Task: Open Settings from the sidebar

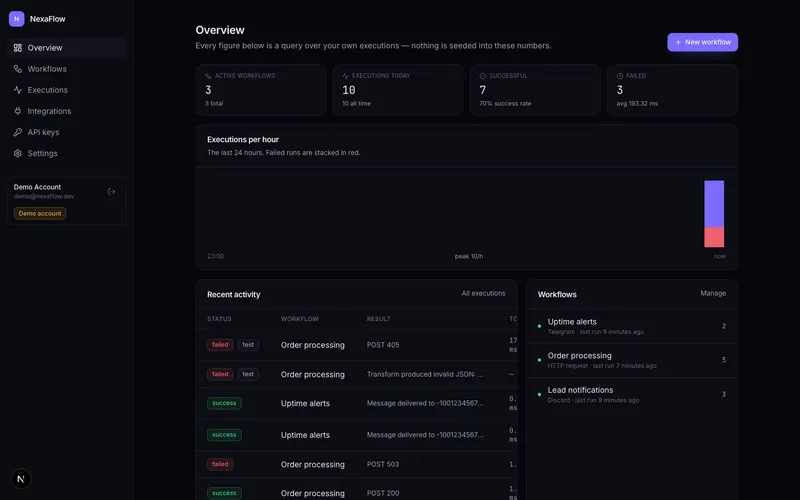Action: pos(67,153)
